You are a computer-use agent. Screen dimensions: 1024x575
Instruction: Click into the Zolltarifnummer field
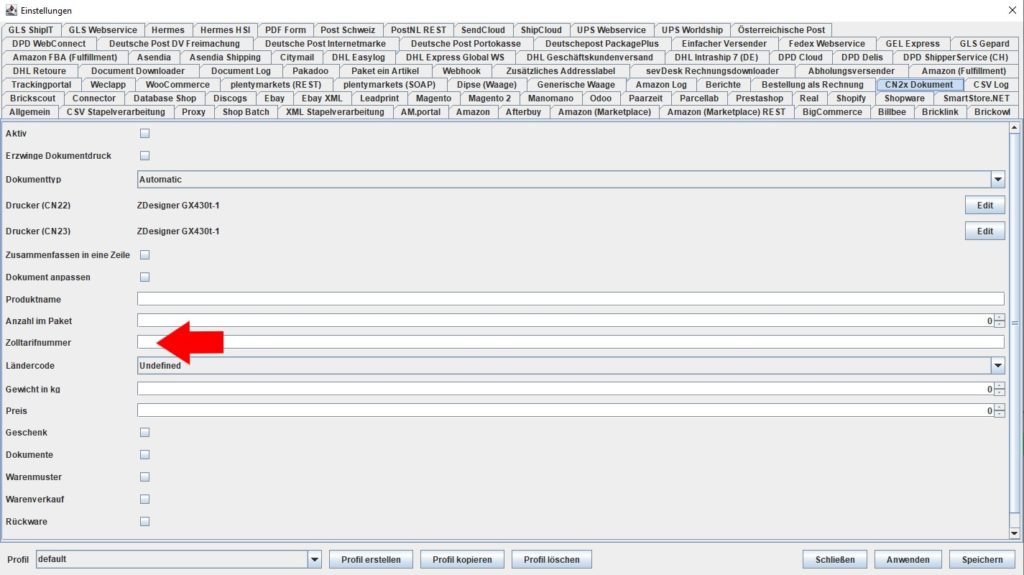click(570, 342)
